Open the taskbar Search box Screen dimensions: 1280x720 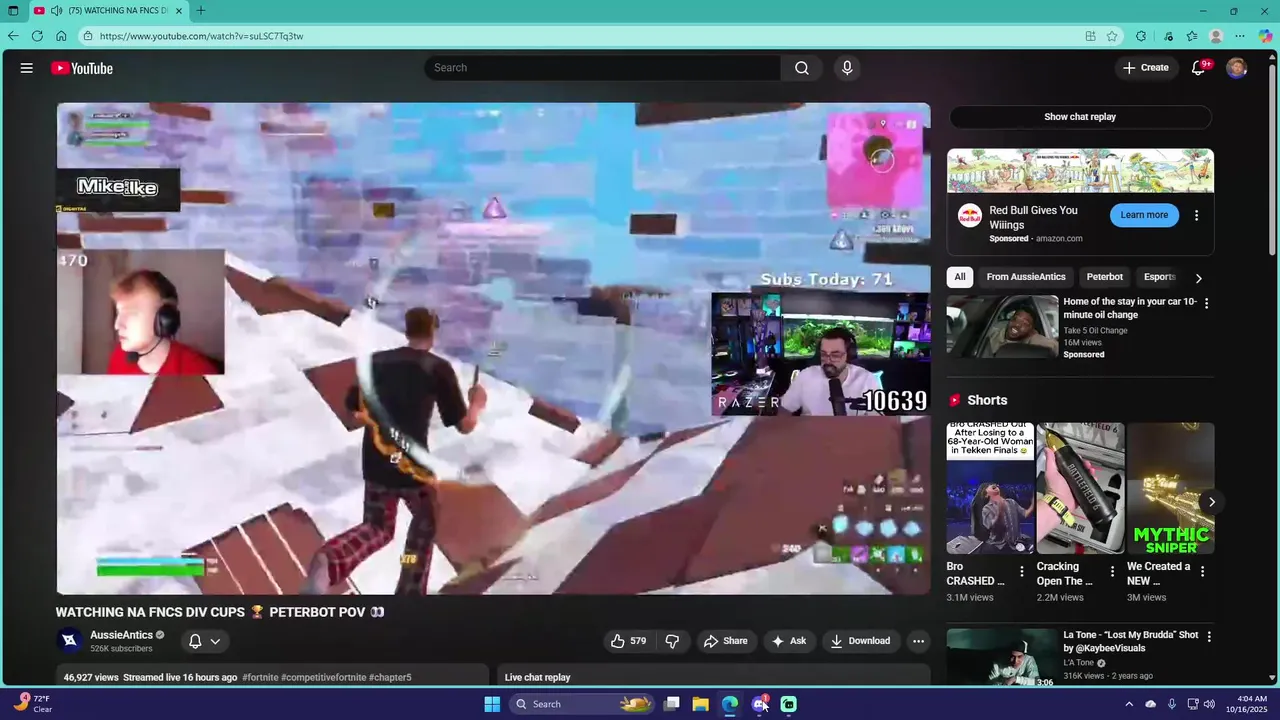tap(583, 704)
